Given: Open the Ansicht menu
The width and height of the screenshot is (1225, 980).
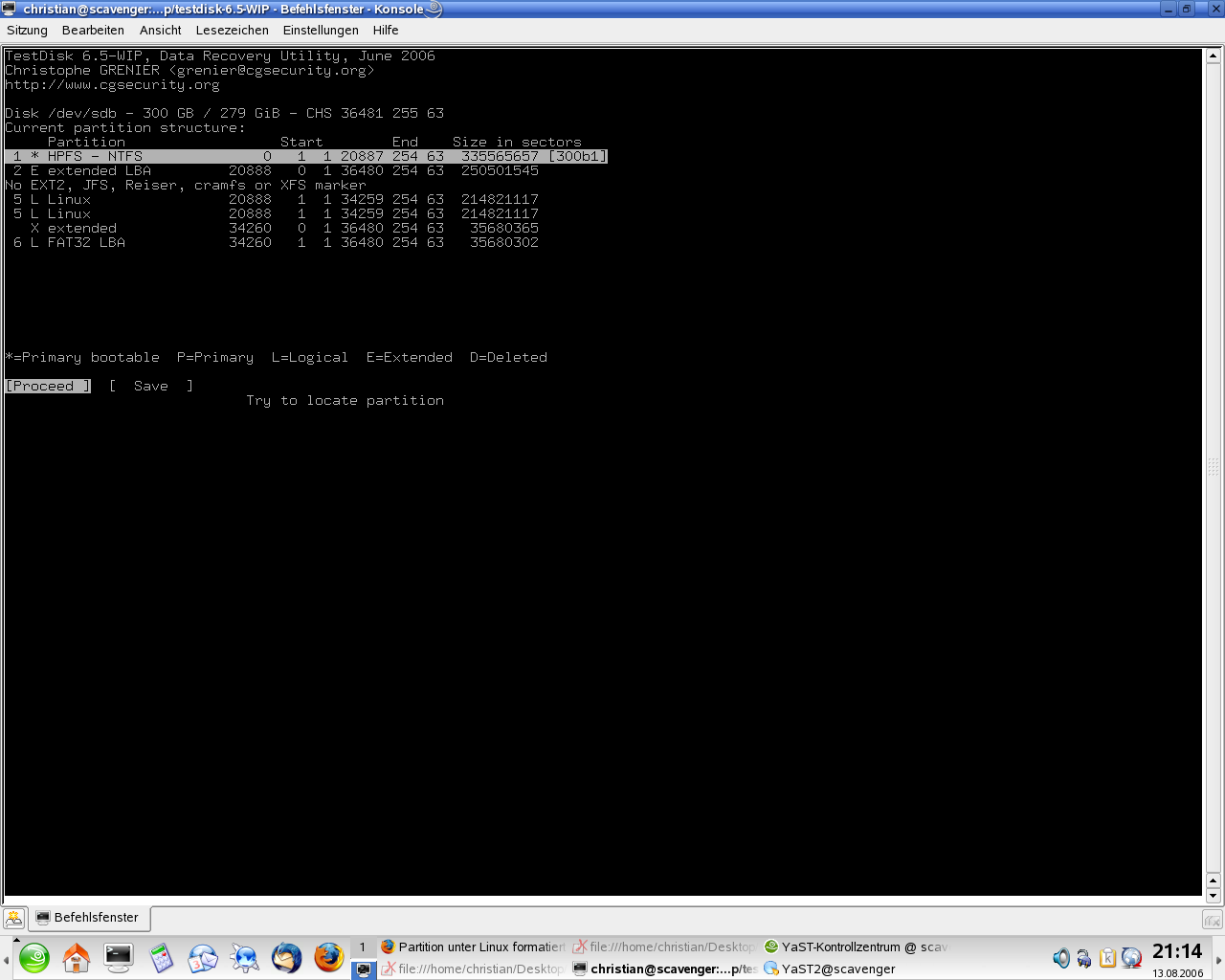Looking at the screenshot, I should pos(160,31).
